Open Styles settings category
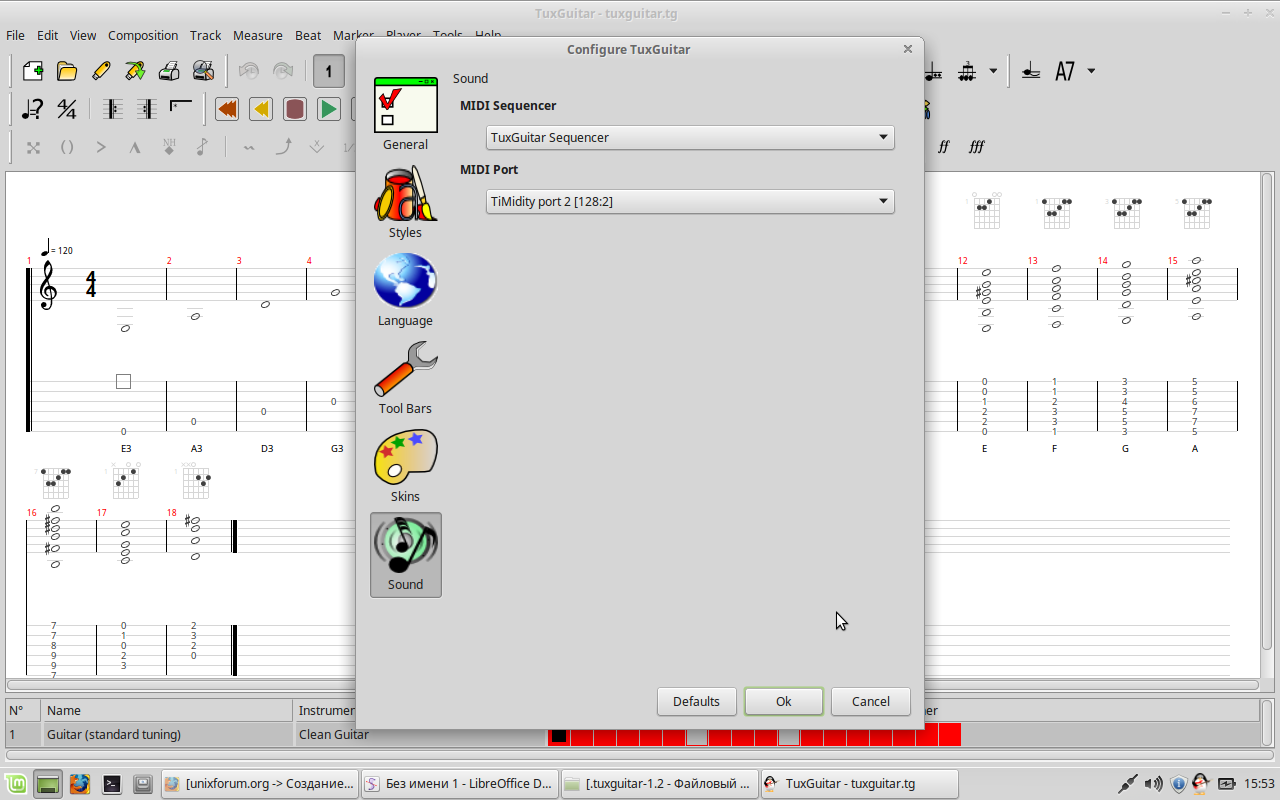This screenshot has height=800, width=1280. point(405,203)
